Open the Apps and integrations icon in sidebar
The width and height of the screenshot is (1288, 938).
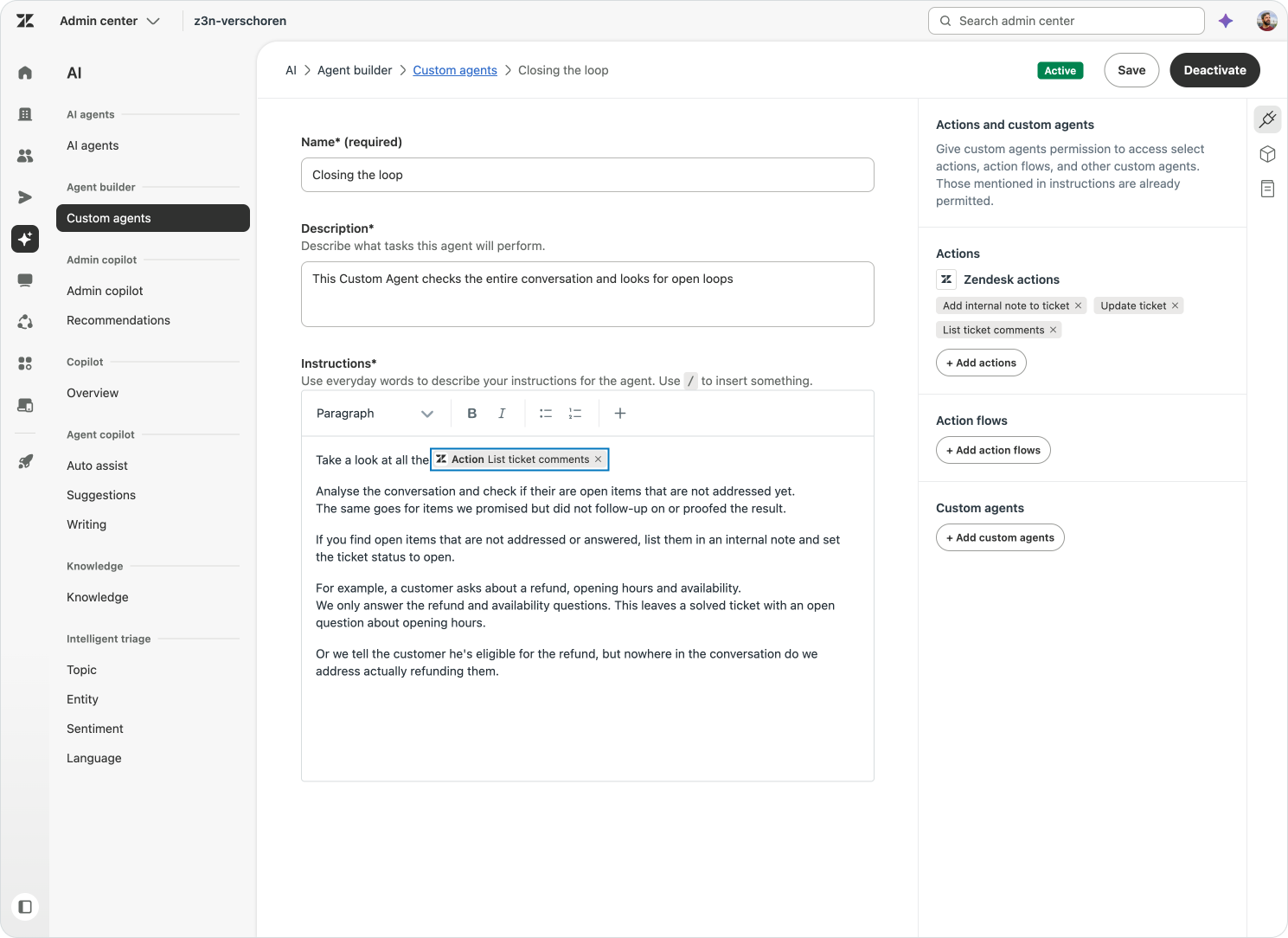point(25,363)
